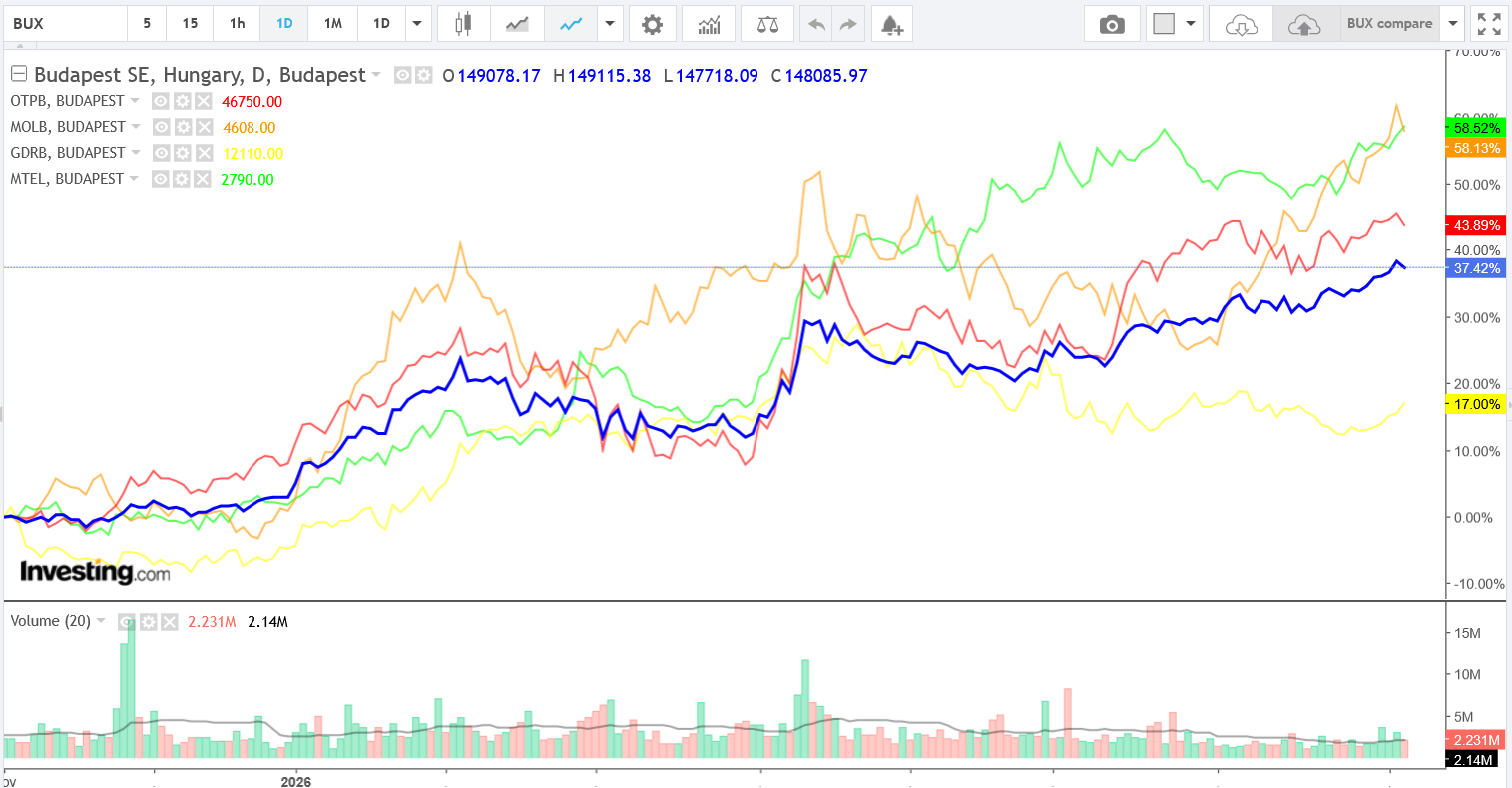
Task: Open the compare symbols scales icon
Action: 767,24
